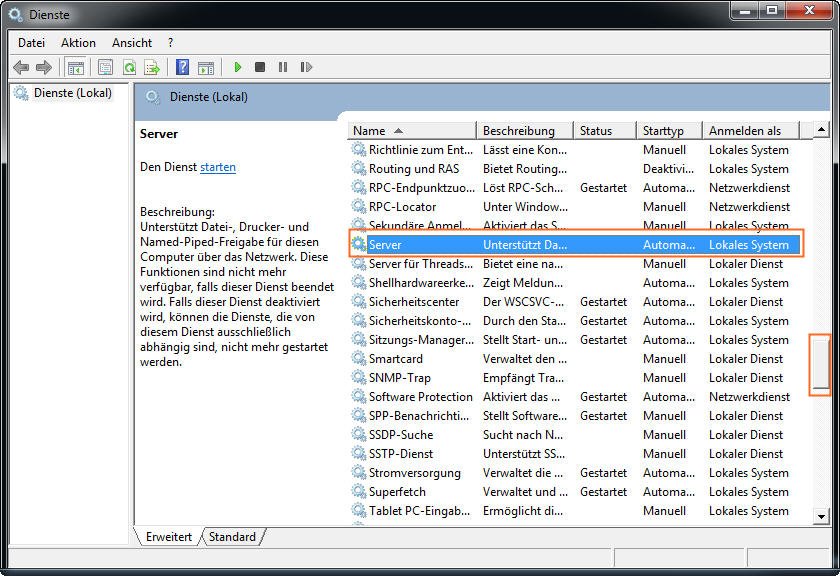Restart the service via the restart icon
Screen dimensions: 840x576
click(x=307, y=67)
